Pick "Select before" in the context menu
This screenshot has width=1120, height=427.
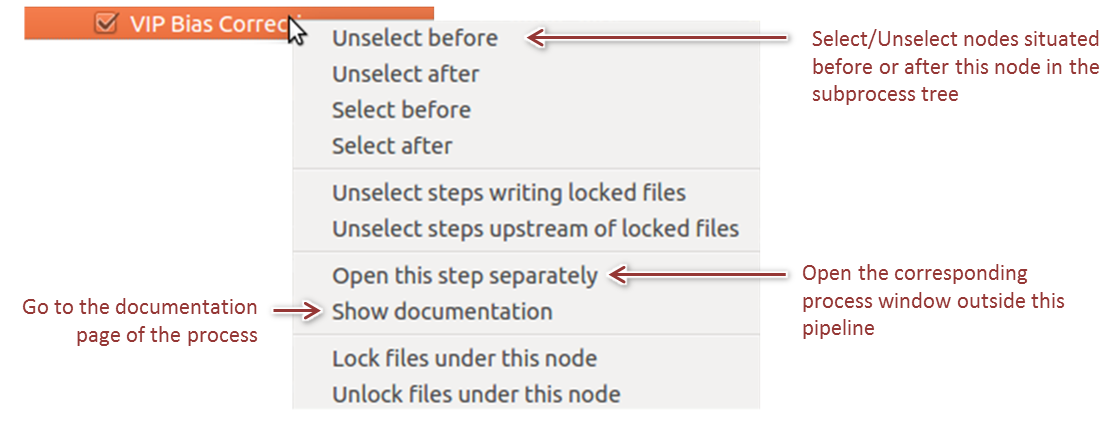tap(401, 110)
